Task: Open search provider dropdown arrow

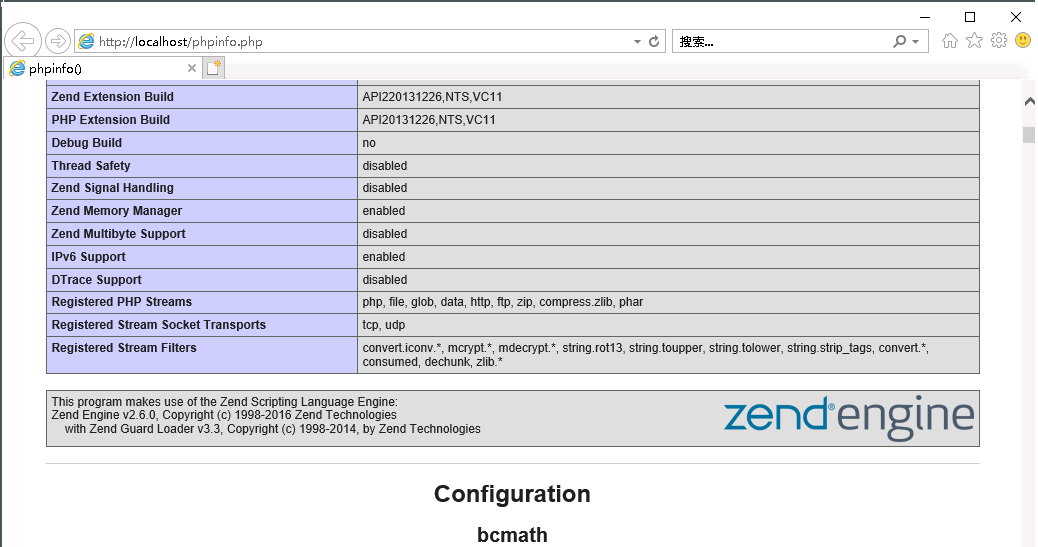Action: 915,42
